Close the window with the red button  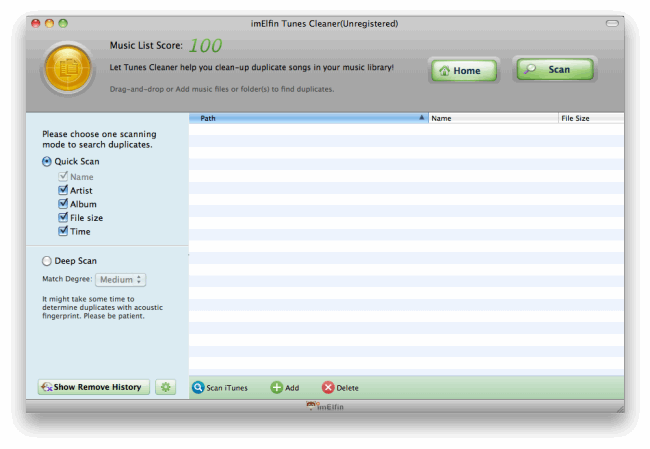click(36, 23)
